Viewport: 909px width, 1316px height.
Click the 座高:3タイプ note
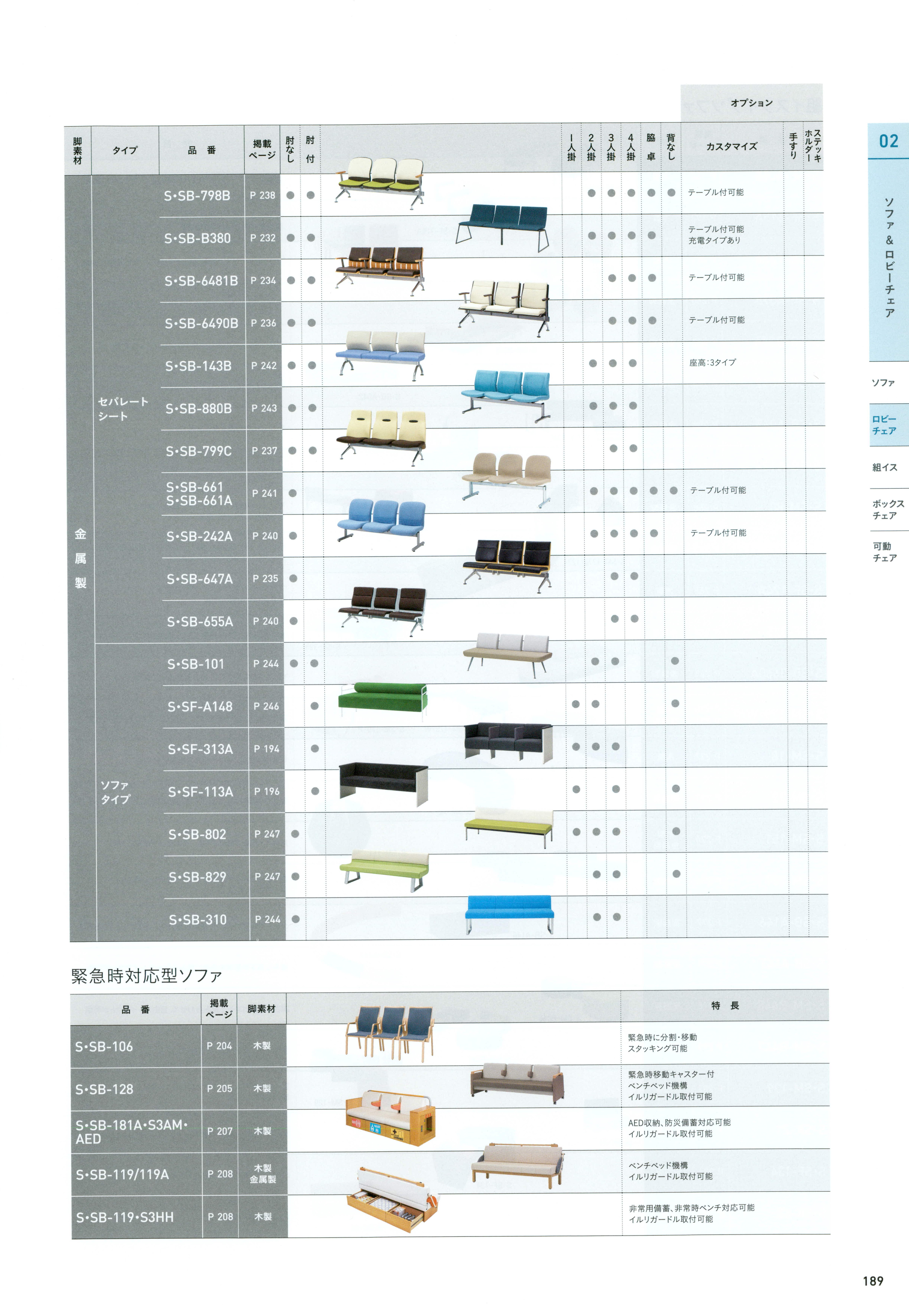713,363
